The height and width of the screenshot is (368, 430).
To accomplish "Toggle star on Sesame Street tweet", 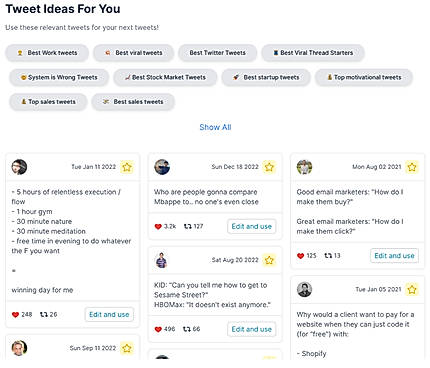I will (x=269, y=260).
